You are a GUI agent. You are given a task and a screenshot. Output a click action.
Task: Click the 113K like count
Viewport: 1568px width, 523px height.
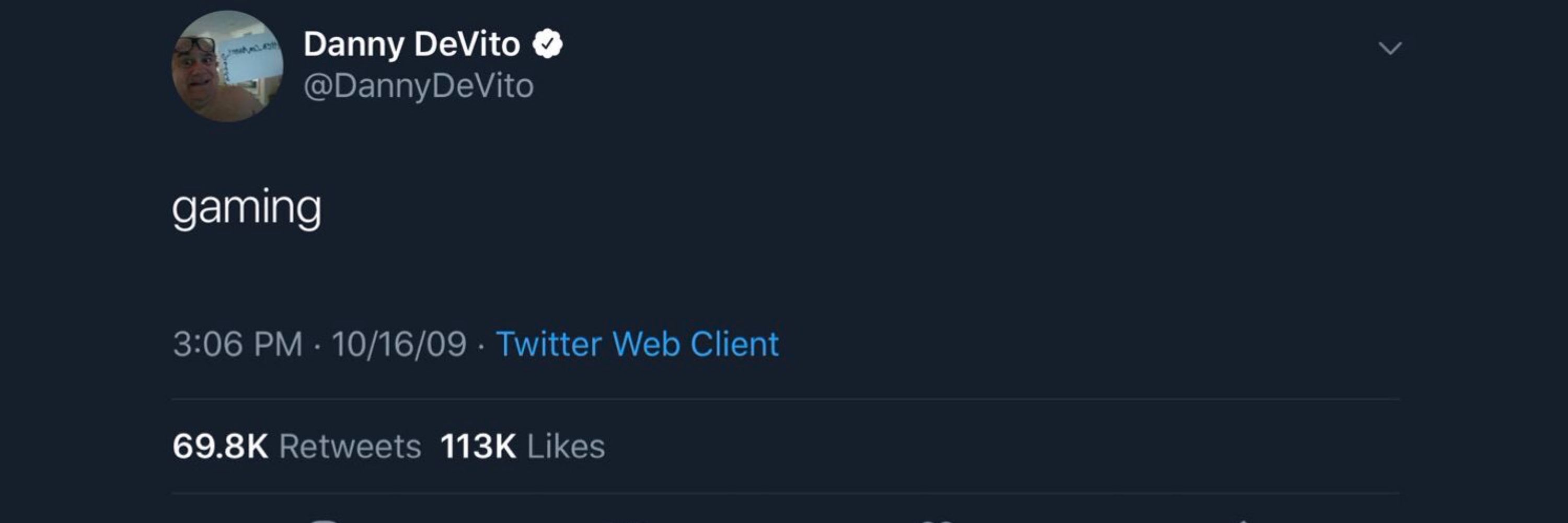[478, 446]
